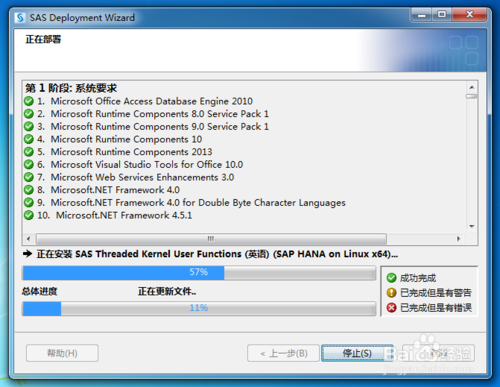
Task: Click green check beside Web Services Enhancements 3.0
Action: coord(29,177)
